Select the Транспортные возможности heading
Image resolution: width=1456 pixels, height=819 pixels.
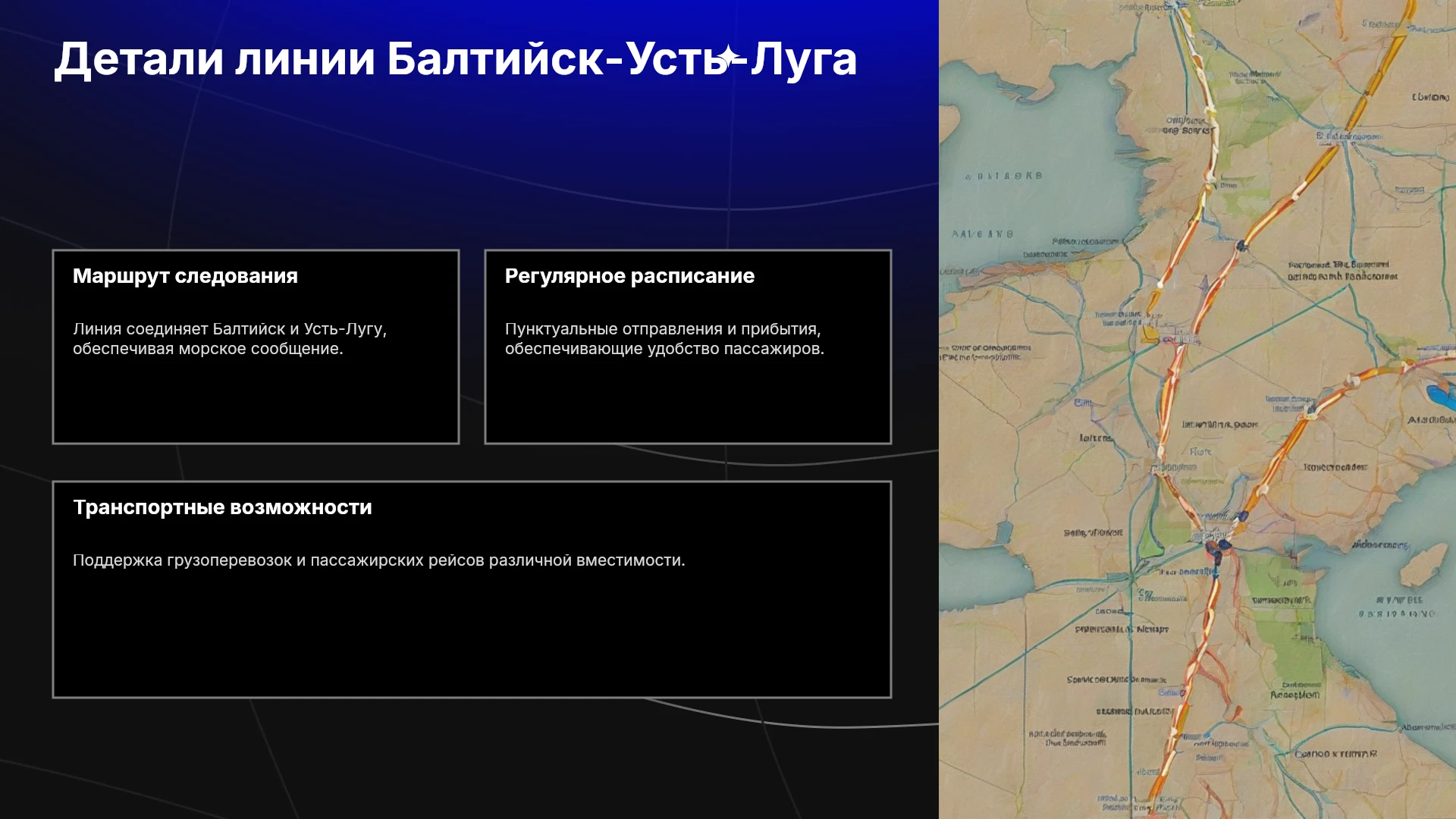click(x=222, y=507)
